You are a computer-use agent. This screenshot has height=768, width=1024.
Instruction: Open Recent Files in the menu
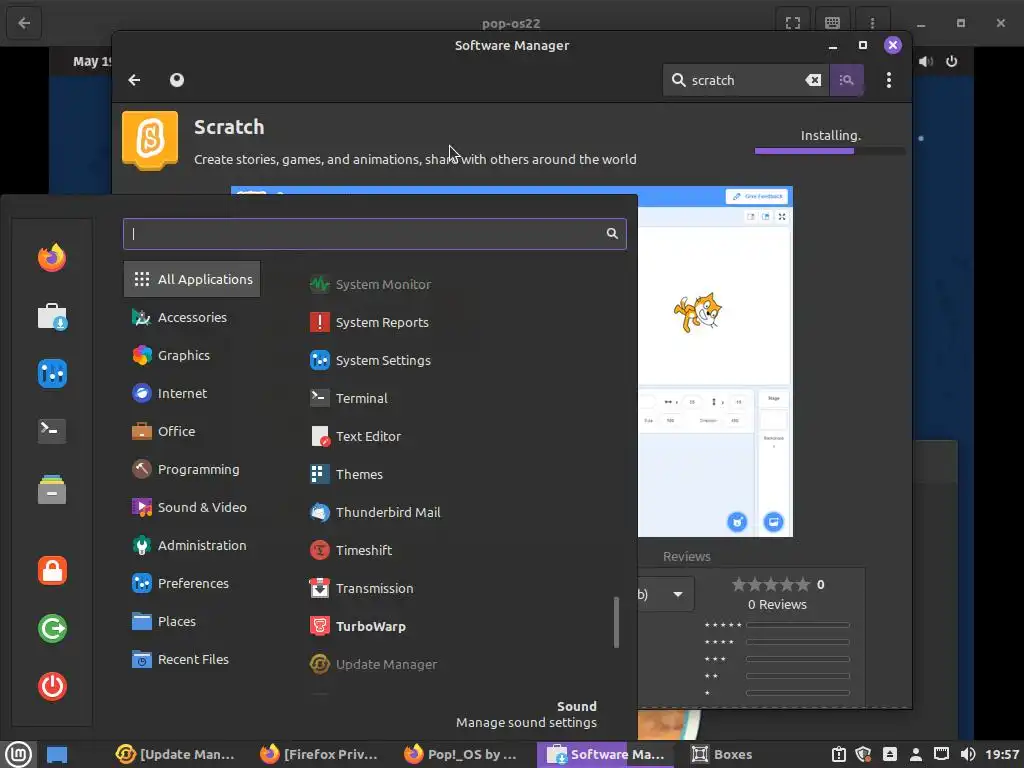click(192, 659)
